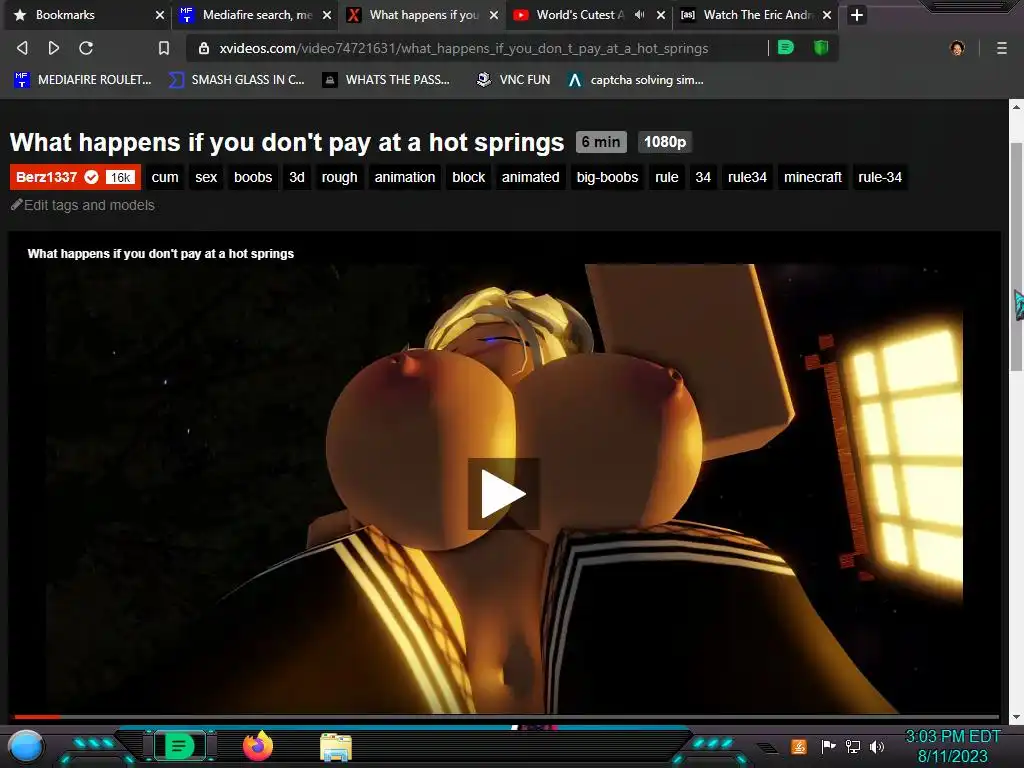
Task: Open the green shield extension icon
Action: (x=821, y=48)
